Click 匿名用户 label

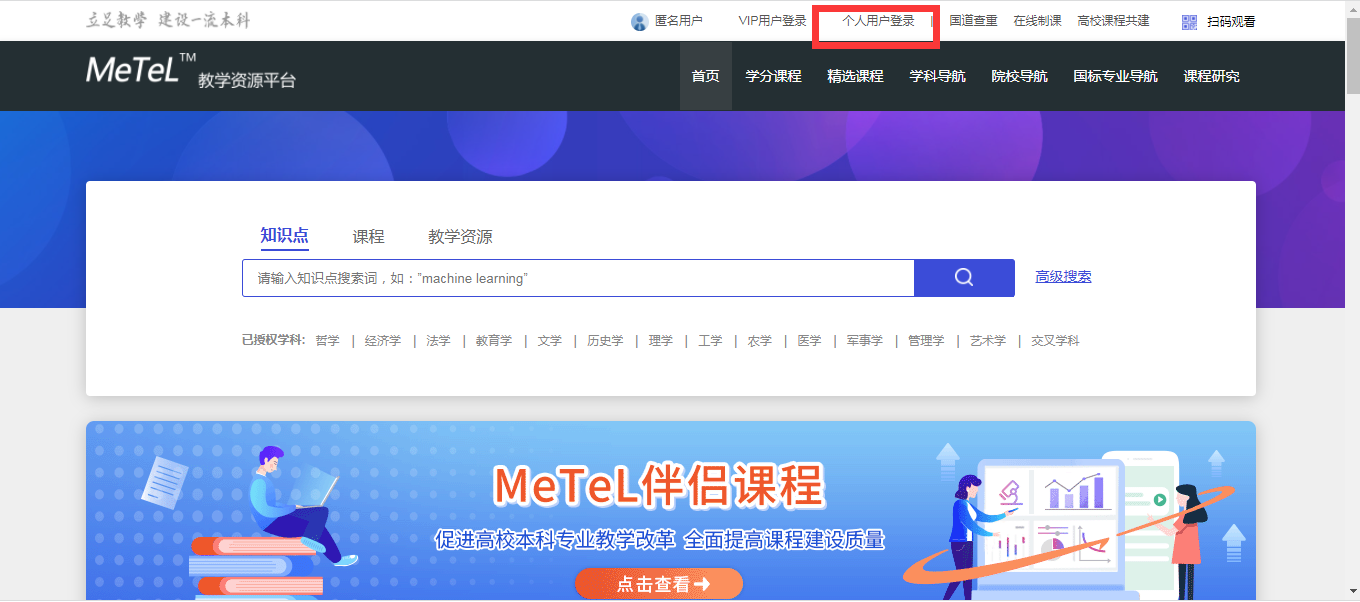coord(678,21)
